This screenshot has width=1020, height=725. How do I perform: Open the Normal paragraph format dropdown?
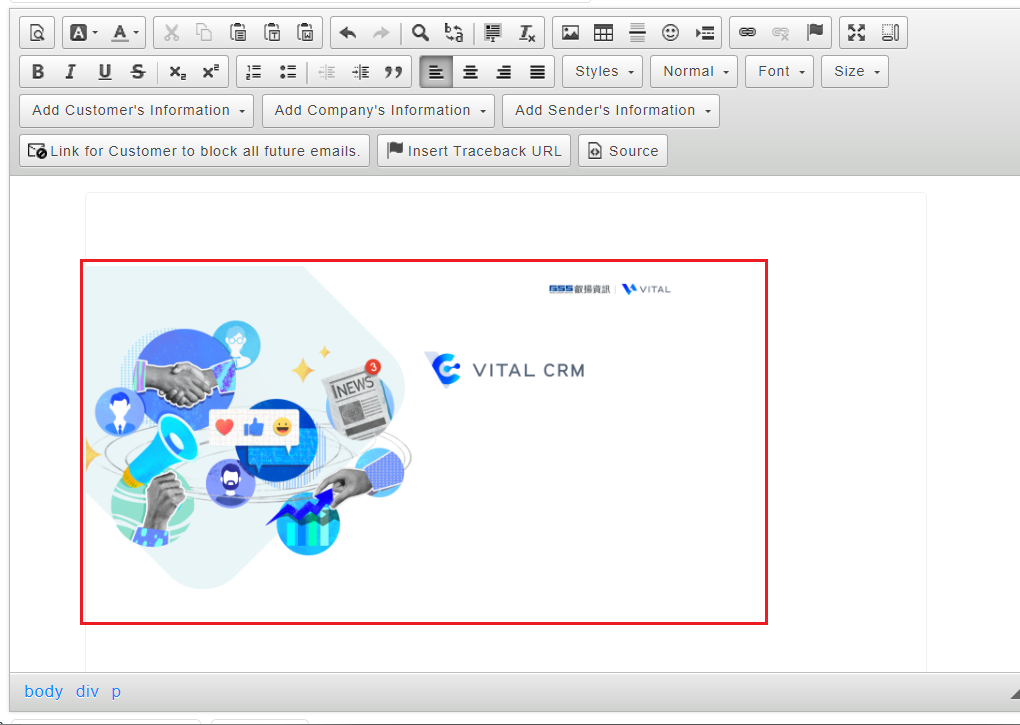[x=694, y=72]
